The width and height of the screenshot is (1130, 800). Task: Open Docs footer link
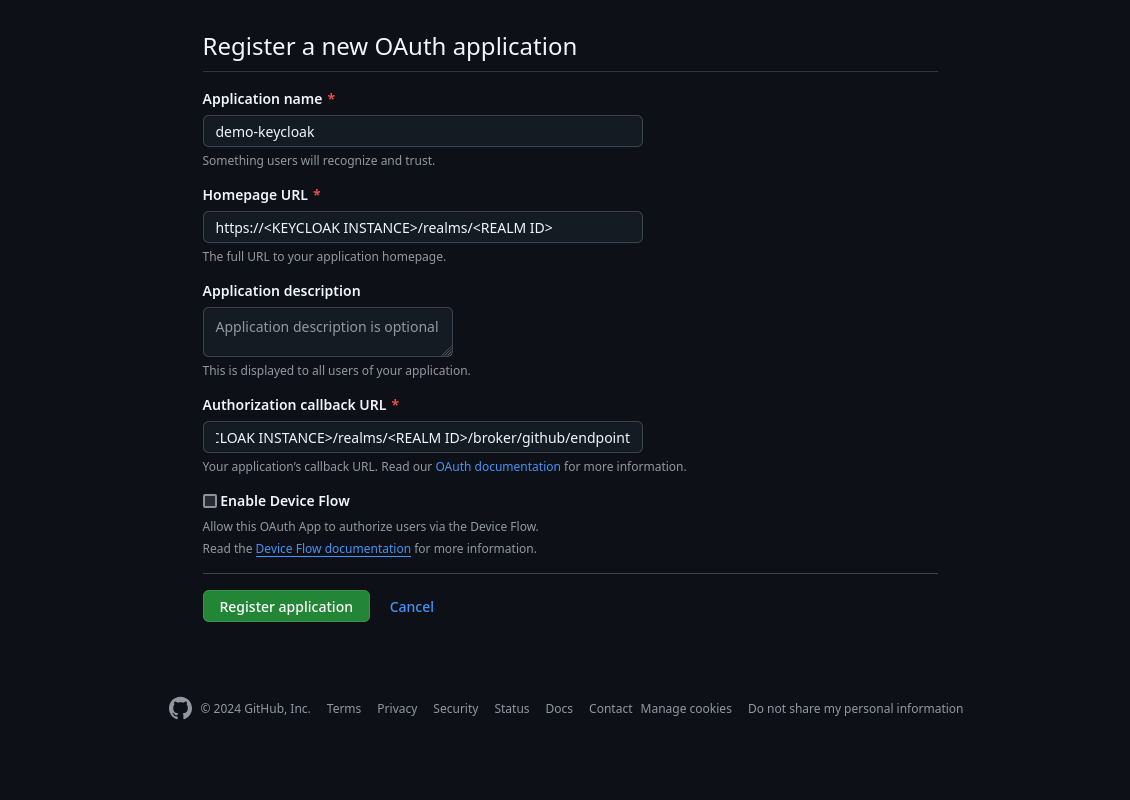559,708
